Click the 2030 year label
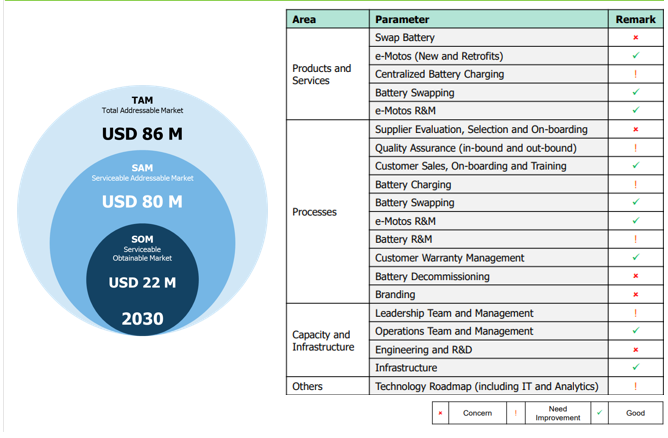Screen dimensions: 668x438 (142, 319)
